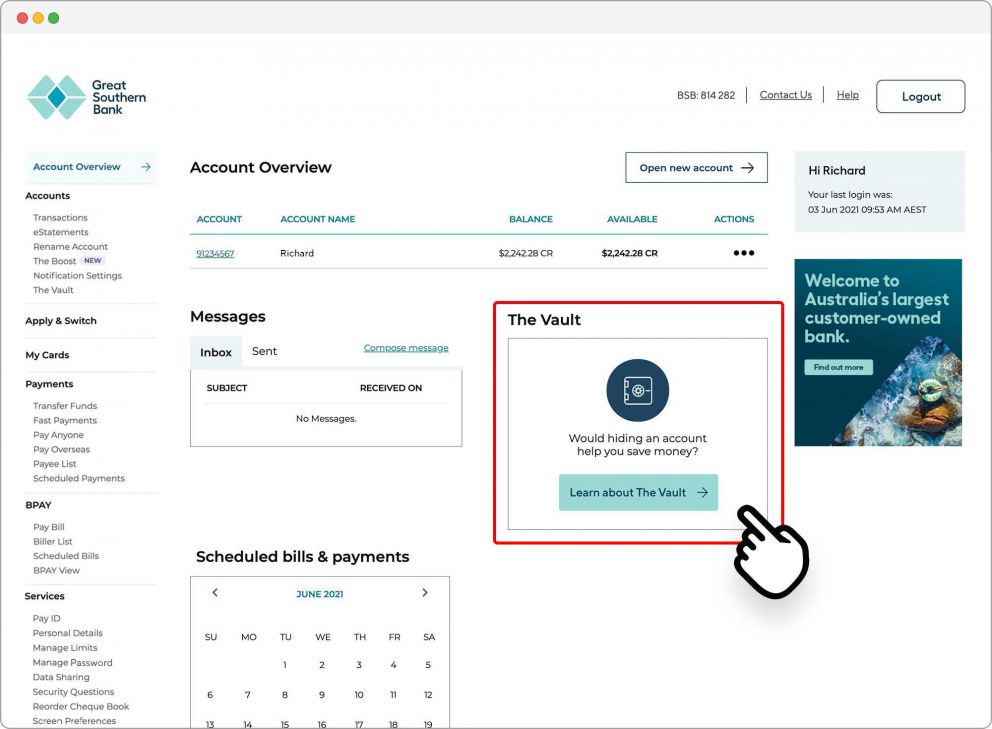Select Manage Limits under Services

point(65,648)
